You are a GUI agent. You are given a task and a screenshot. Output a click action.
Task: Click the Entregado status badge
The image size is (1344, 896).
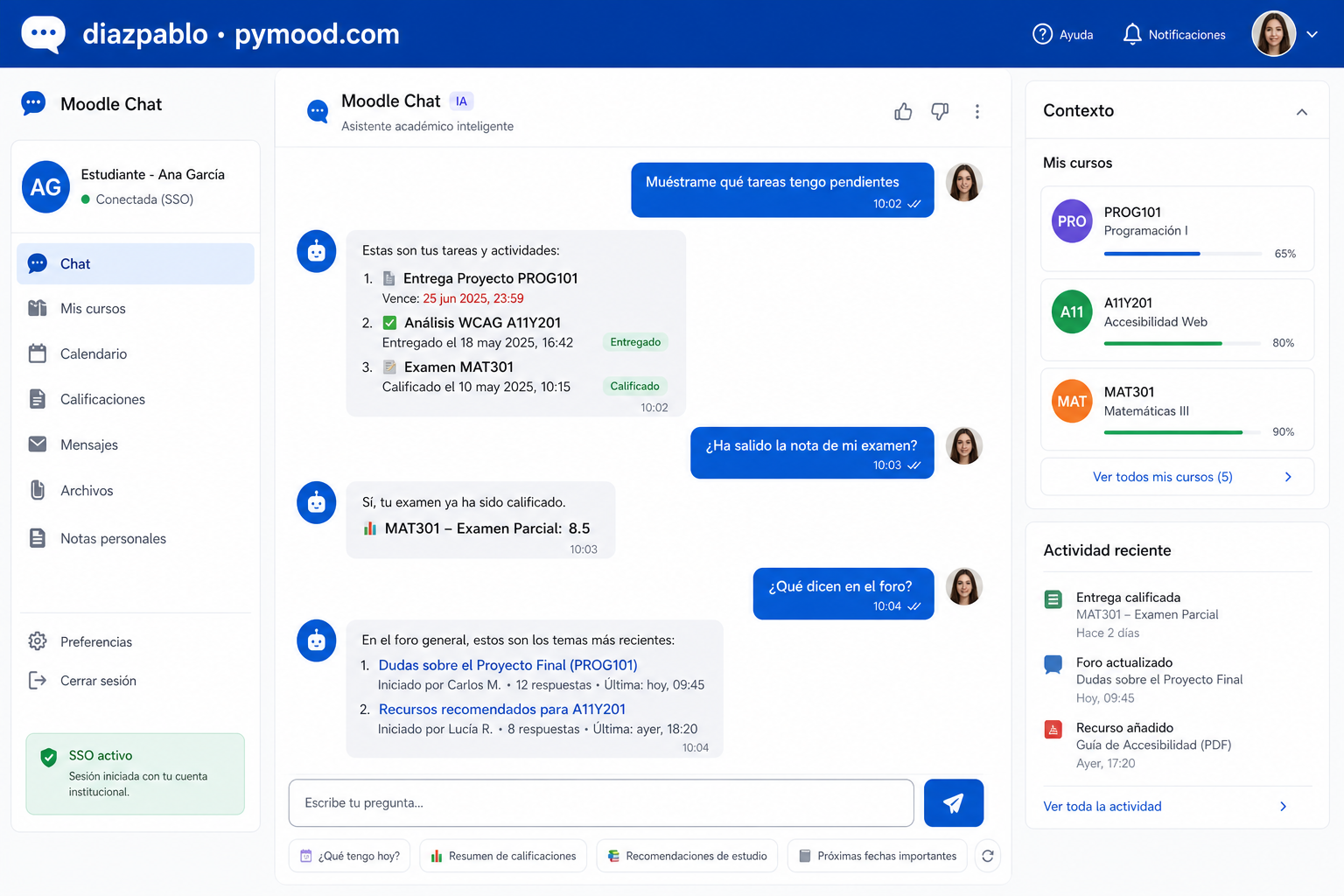coord(635,342)
